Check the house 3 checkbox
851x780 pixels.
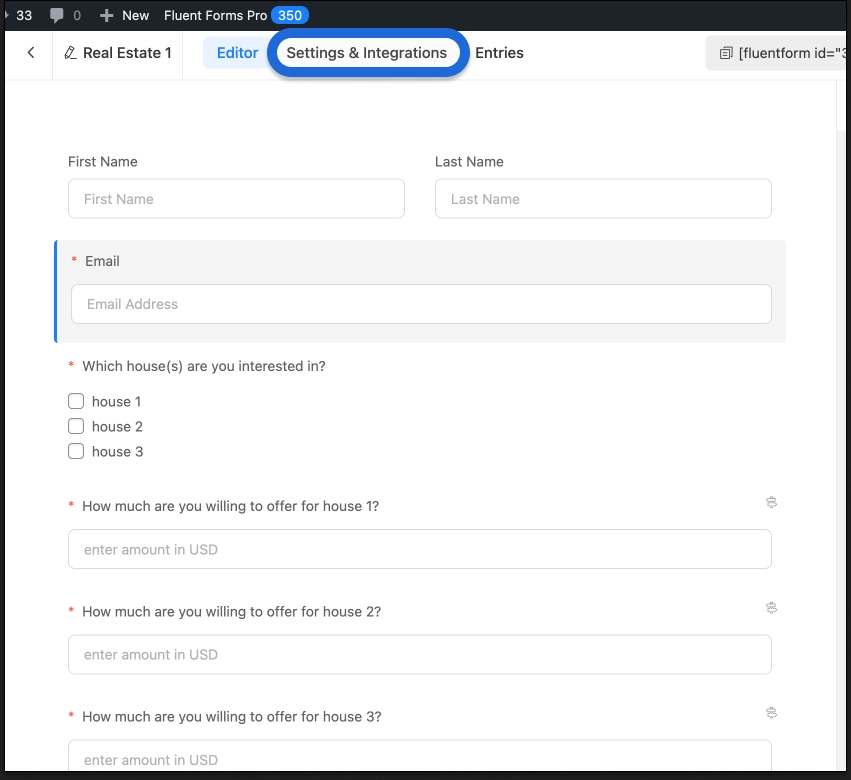(x=76, y=451)
